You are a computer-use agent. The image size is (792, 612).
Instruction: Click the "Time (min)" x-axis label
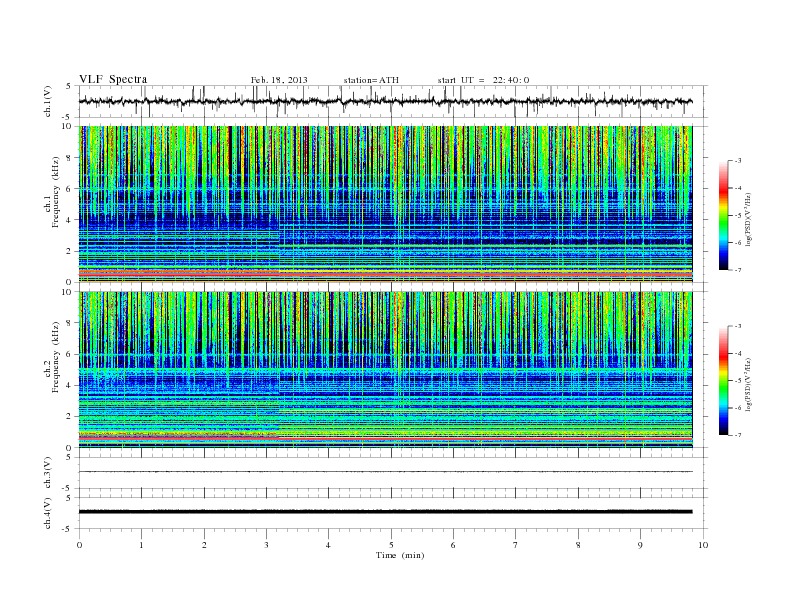[400, 555]
